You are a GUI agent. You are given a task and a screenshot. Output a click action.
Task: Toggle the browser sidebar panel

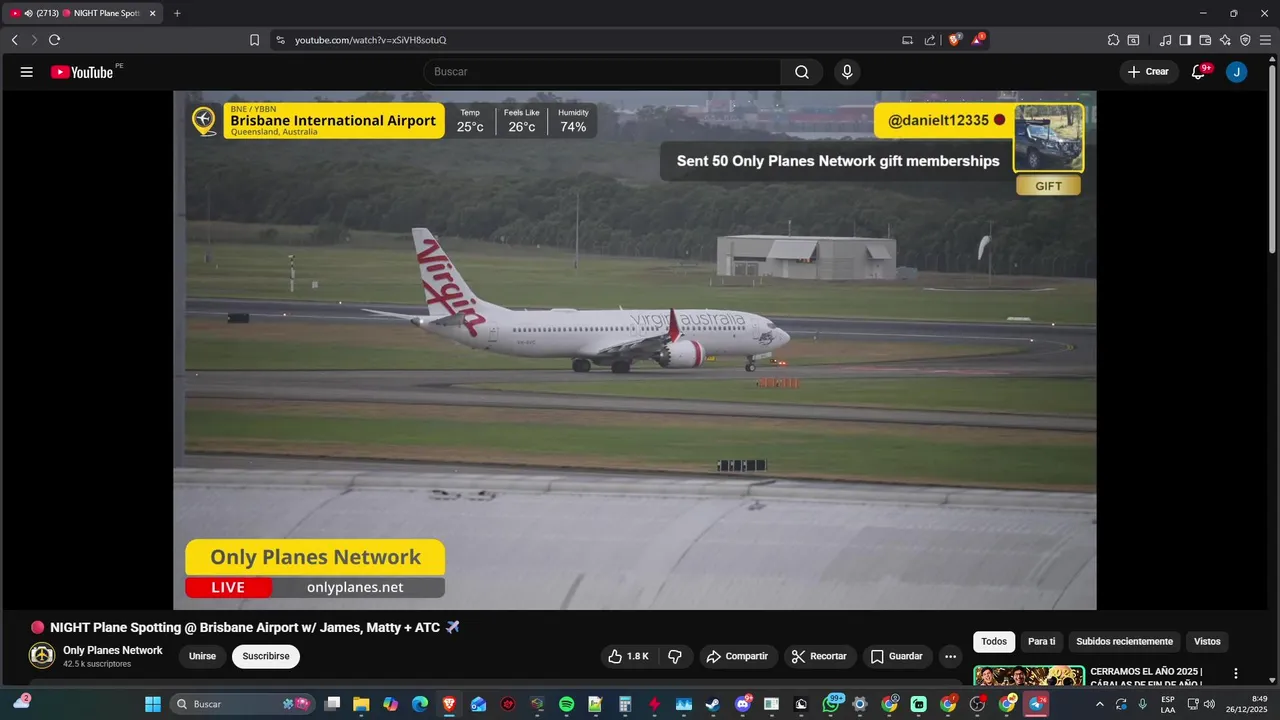pyautogui.click(x=1185, y=40)
